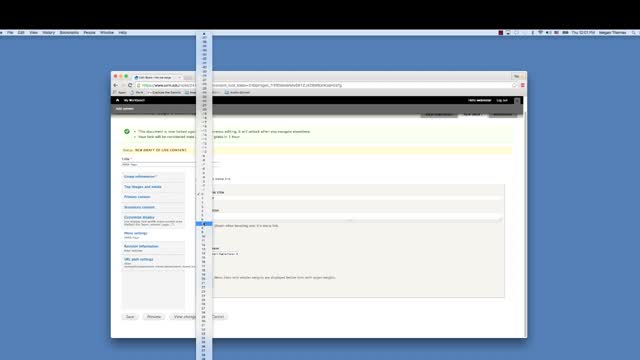Reload the page with the refresh icon

click(x=130, y=85)
